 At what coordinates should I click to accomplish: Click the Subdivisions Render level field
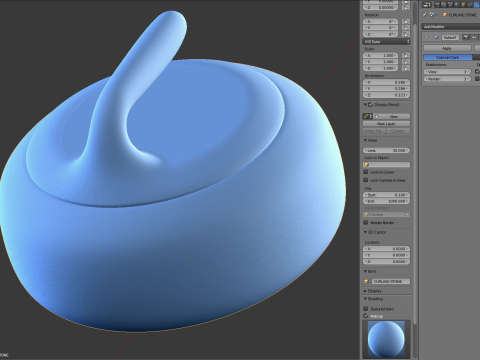pos(447,79)
